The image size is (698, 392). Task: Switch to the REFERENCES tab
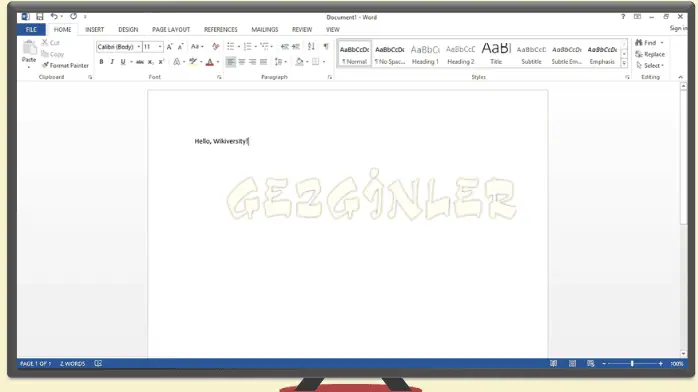click(x=221, y=29)
